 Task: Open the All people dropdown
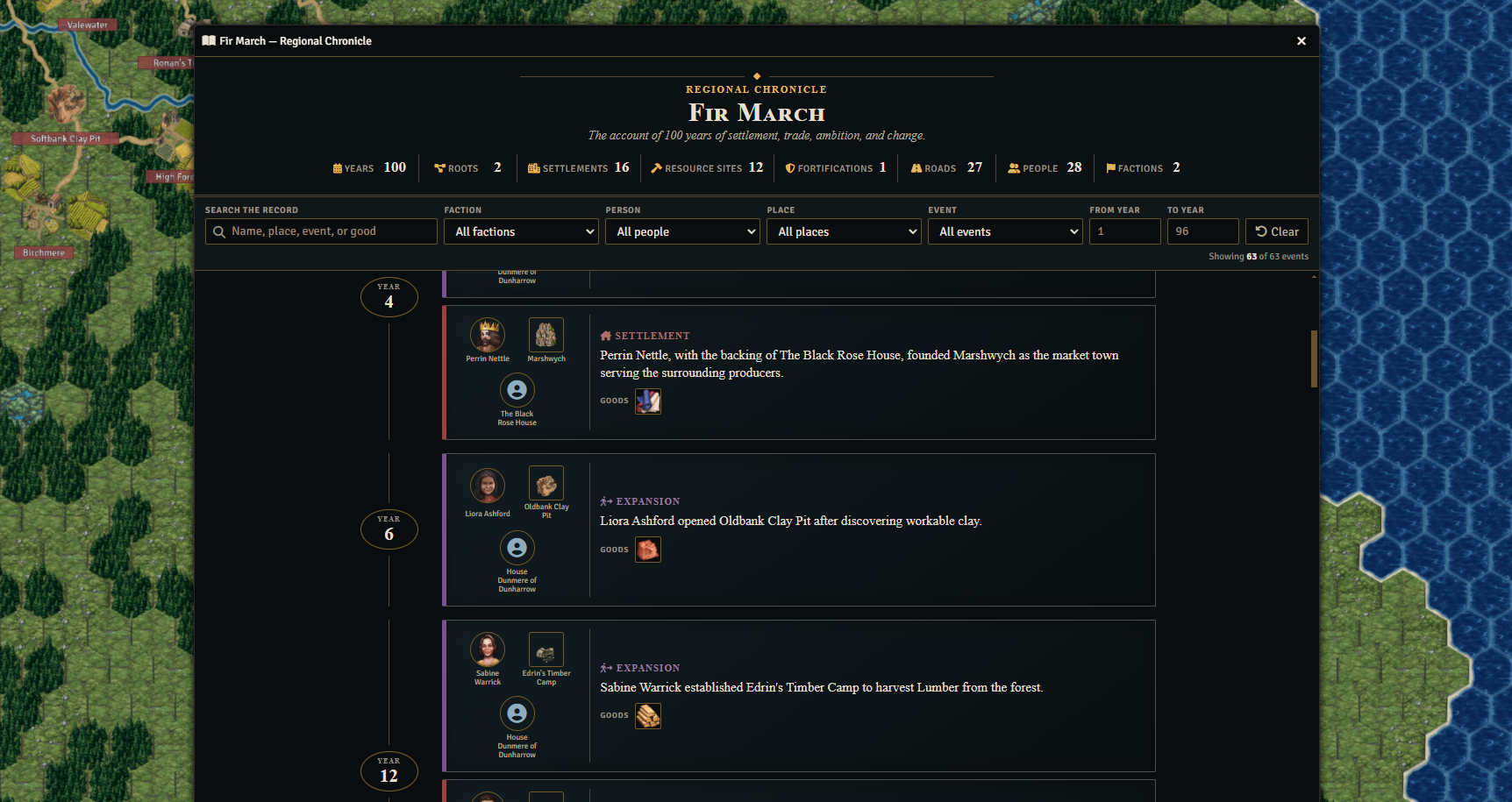coord(682,231)
